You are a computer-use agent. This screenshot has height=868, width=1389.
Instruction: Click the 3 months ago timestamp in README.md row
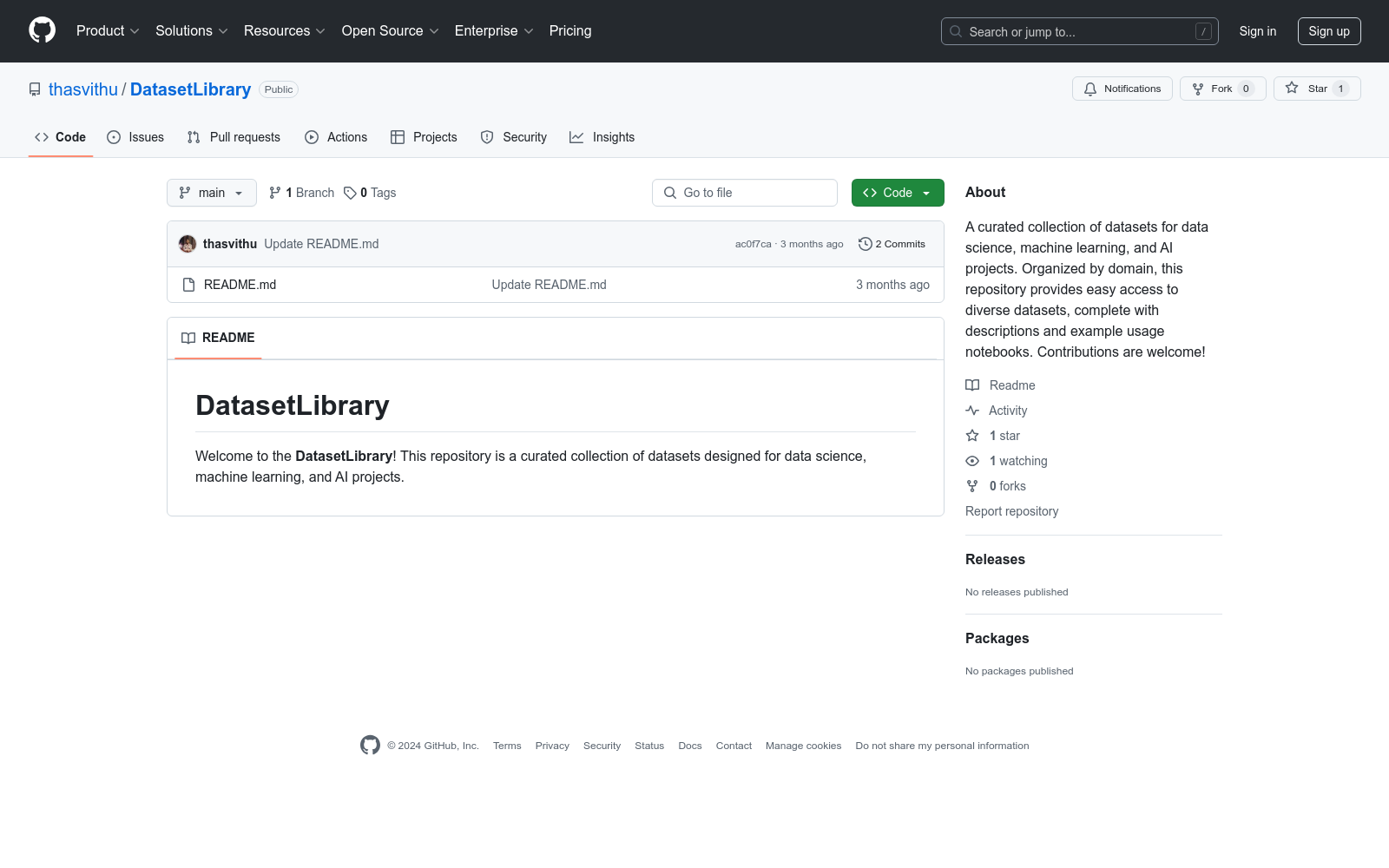[x=892, y=285]
